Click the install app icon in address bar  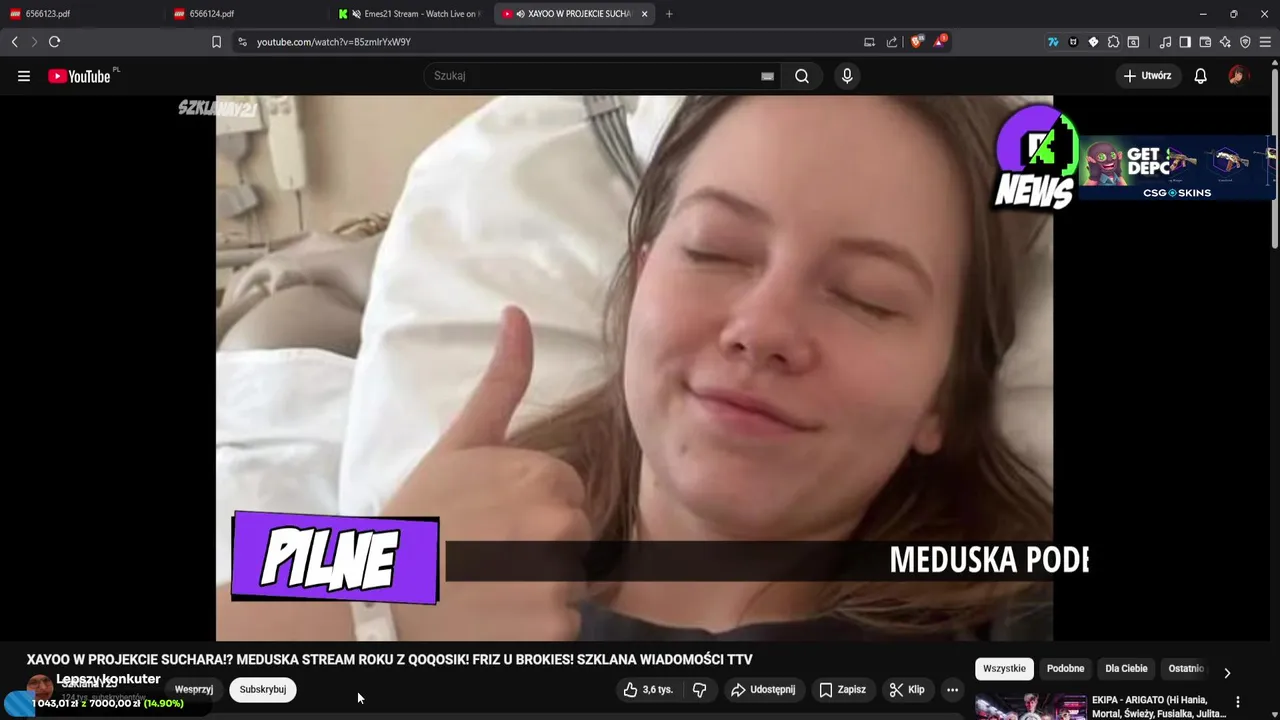869,42
